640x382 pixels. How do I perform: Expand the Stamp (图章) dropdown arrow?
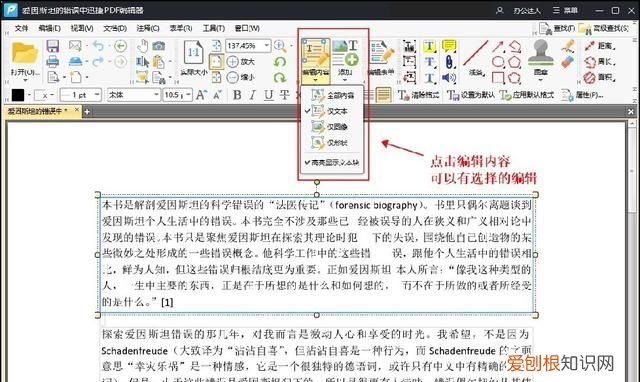540,80
